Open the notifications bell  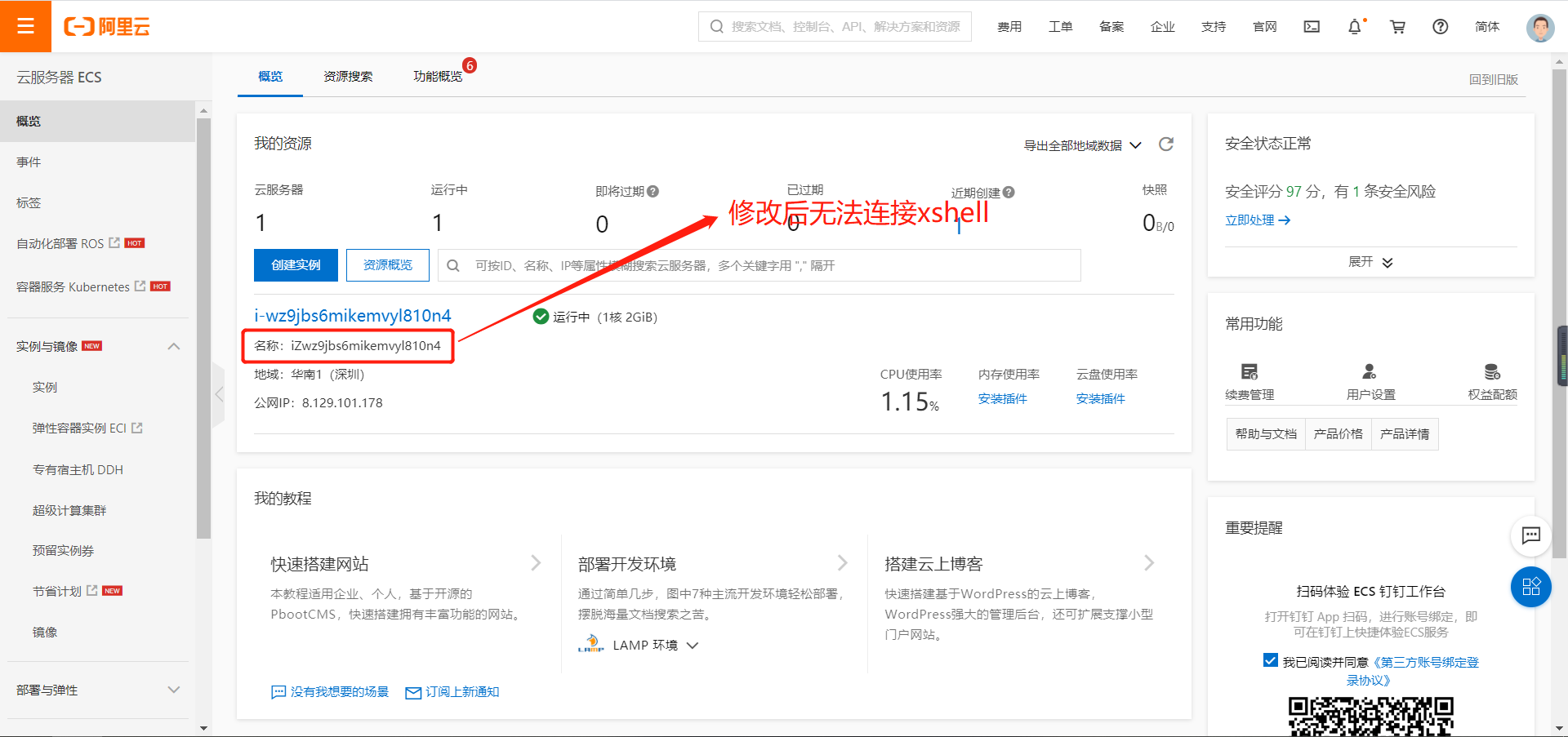(1354, 27)
